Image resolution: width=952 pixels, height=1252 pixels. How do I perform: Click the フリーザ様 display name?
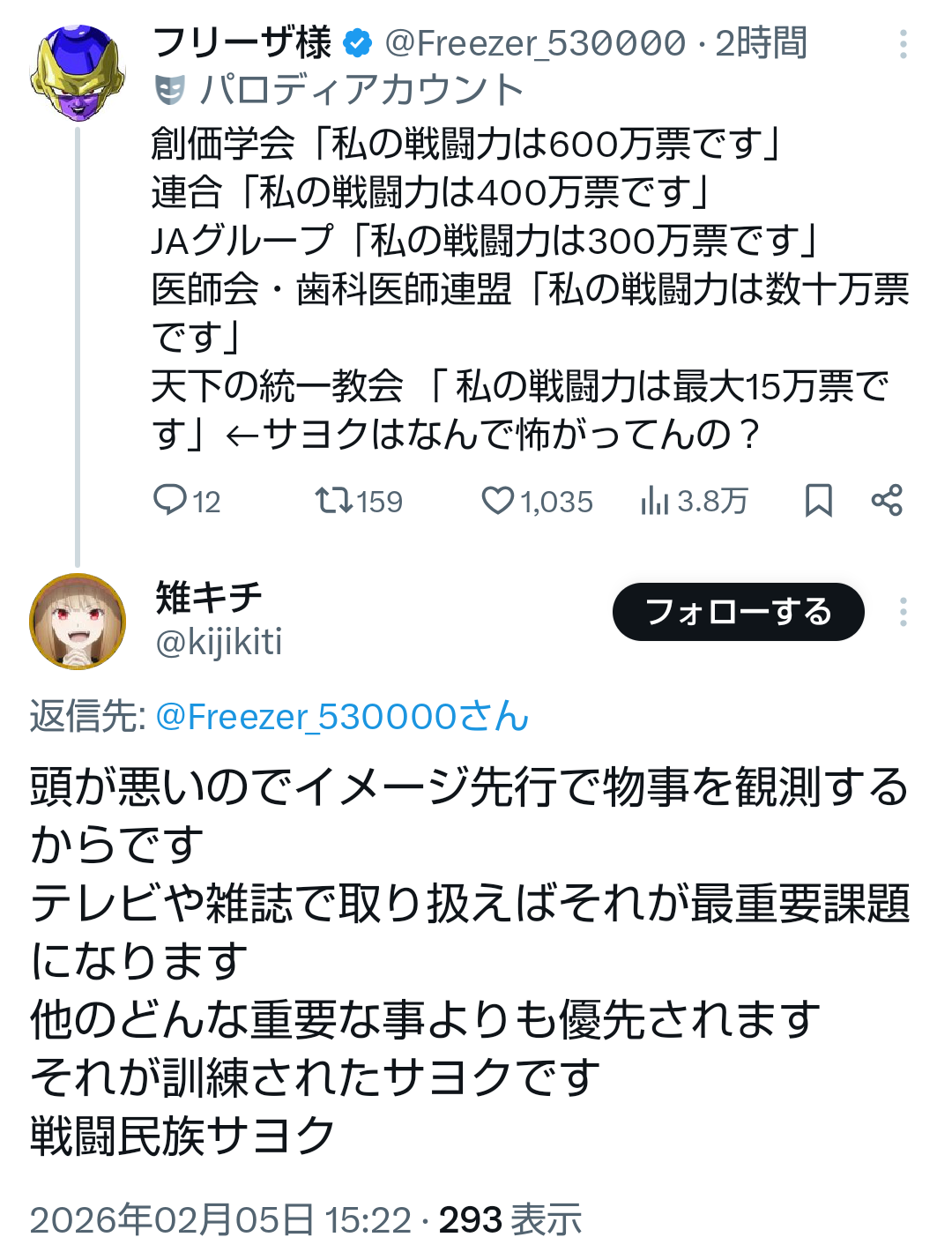[242, 42]
